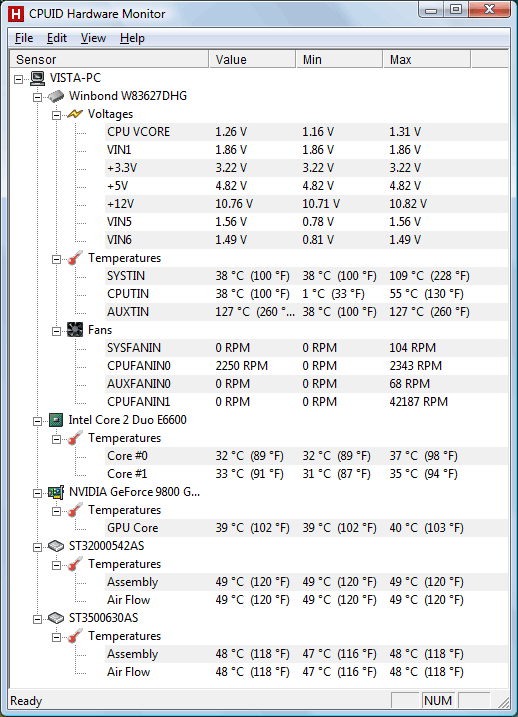518x717 pixels.
Task: Select the AUXTIN temperature row
Action: pos(306,312)
